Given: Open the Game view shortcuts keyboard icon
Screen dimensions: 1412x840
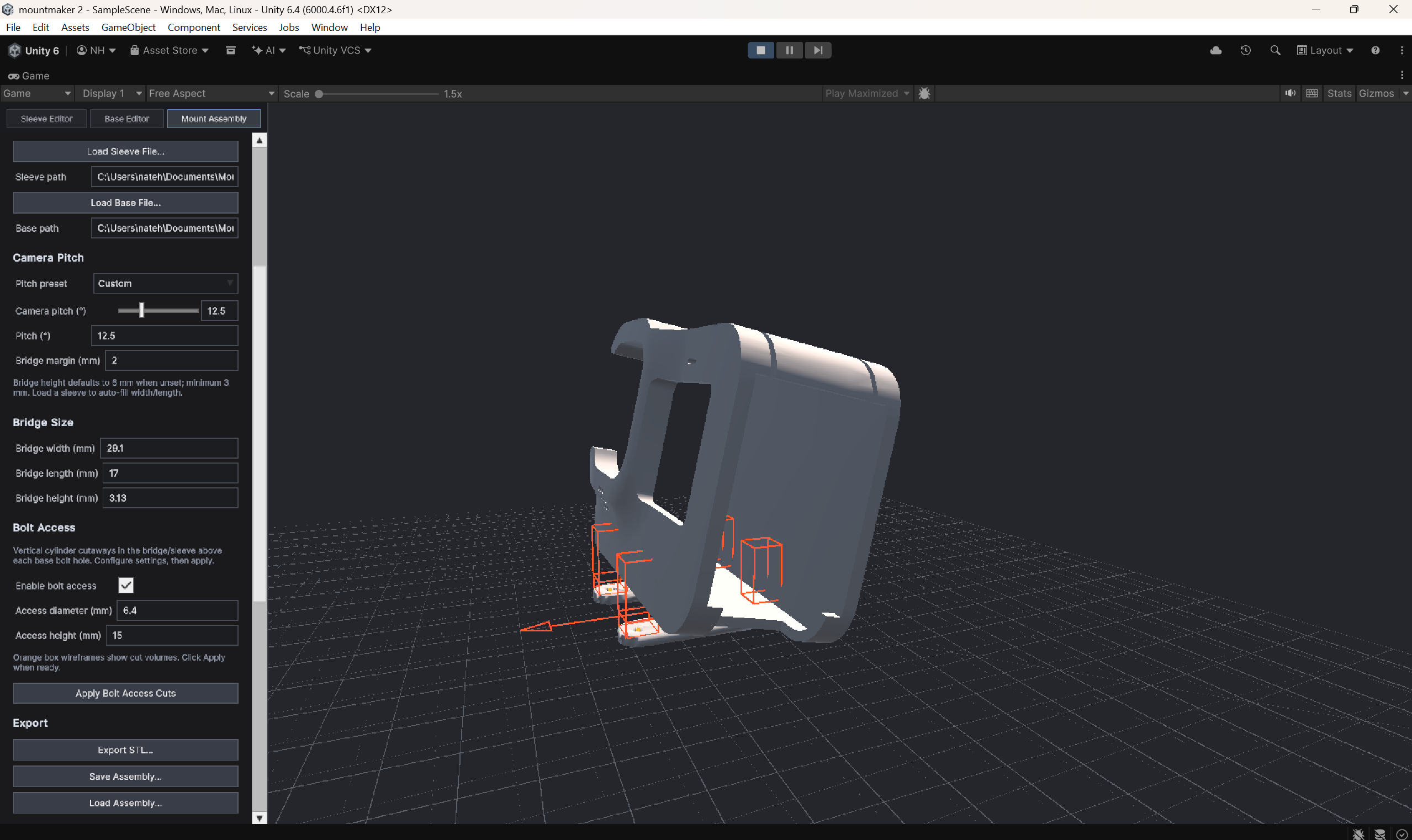Looking at the screenshot, I should [1311, 93].
